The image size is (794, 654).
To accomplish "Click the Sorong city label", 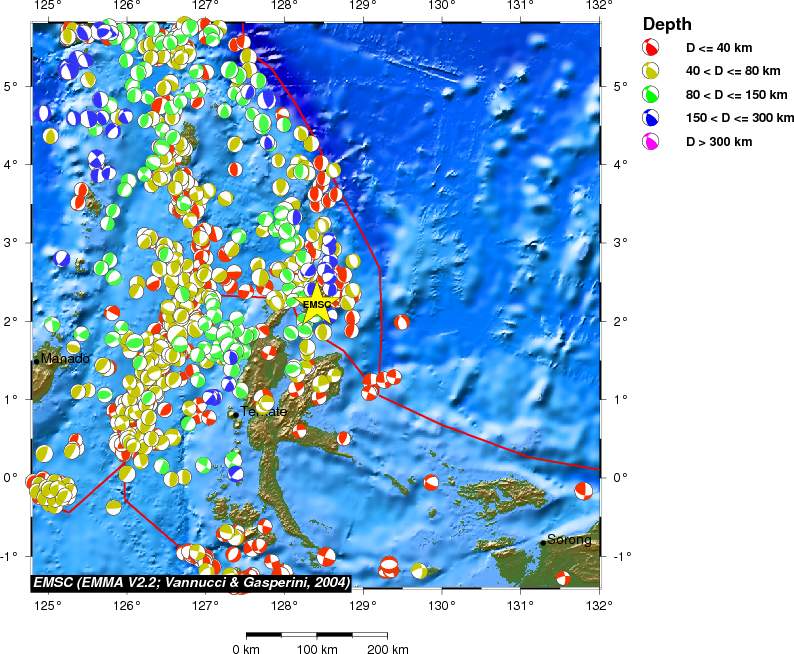I will click(569, 540).
